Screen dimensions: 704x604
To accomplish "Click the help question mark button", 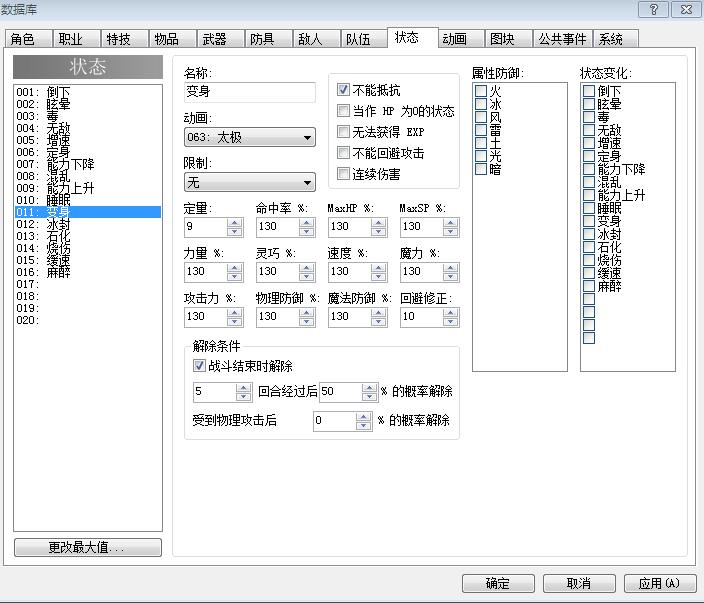I will point(654,9).
